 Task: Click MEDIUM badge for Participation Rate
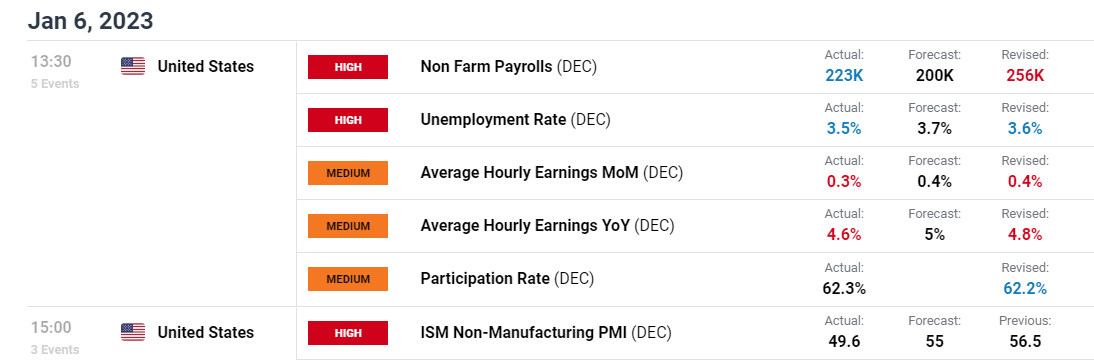(x=347, y=279)
